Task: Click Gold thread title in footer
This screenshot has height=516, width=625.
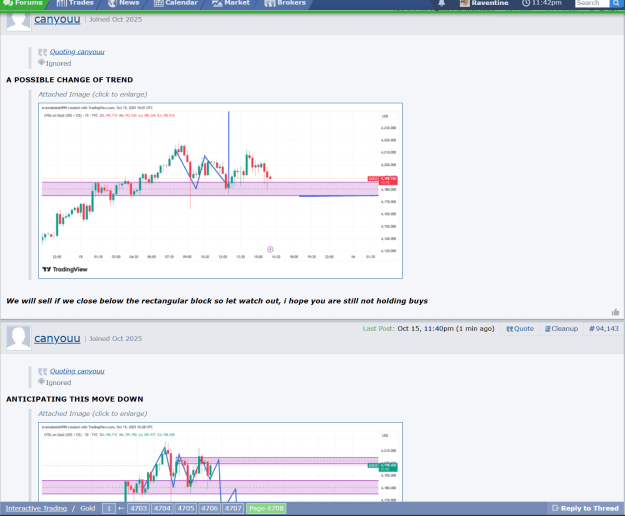Action: click(x=88, y=508)
